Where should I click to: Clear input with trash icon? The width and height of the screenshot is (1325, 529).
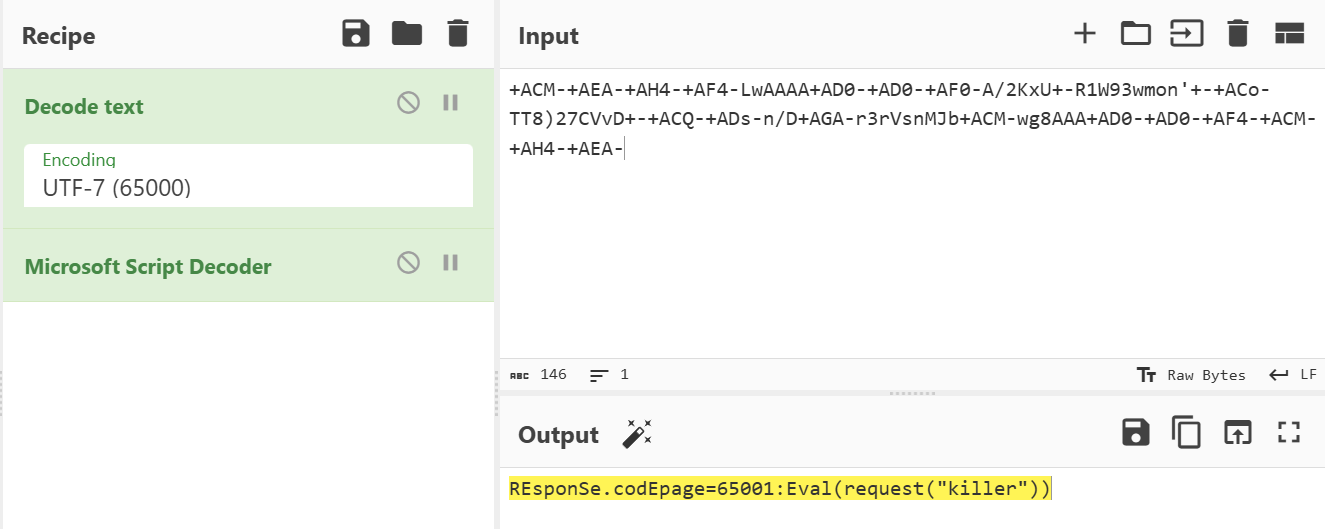(x=1238, y=34)
